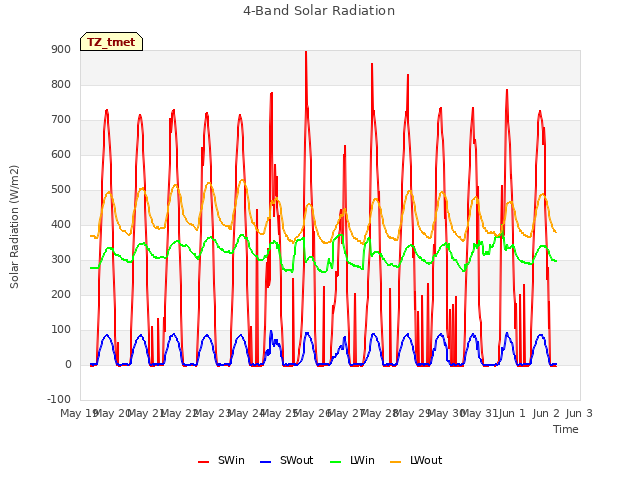Click the chart title 4-Band Solar Radiation
640x480 pixels.
[319, 11]
